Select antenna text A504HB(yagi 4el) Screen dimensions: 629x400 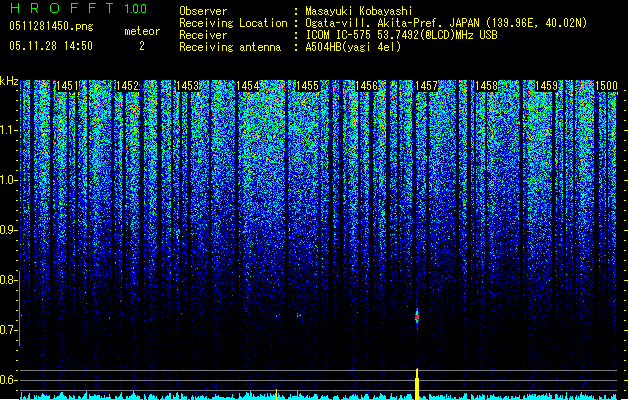(353, 47)
